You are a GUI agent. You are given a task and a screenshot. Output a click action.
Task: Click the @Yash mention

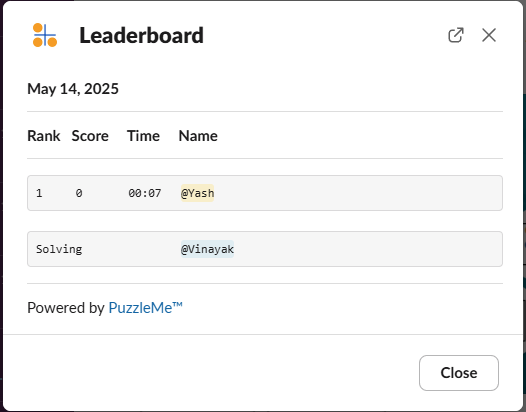coord(197,193)
